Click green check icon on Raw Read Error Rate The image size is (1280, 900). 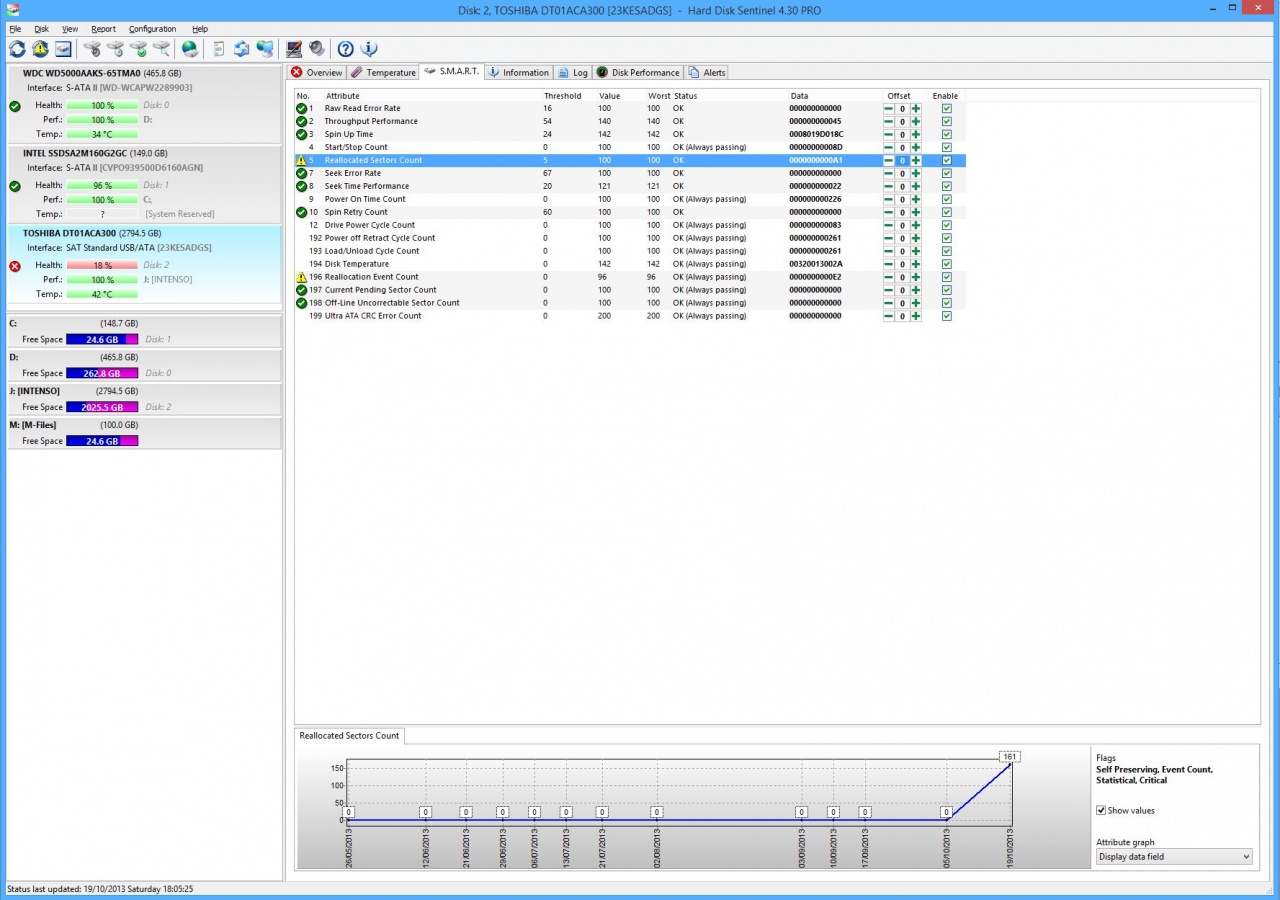pyautogui.click(x=301, y=108)
